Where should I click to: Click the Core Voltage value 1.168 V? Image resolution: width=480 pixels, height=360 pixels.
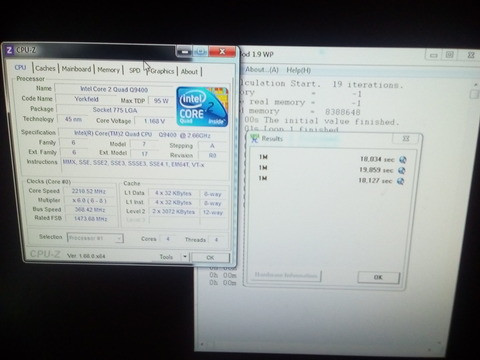point(154,121)
